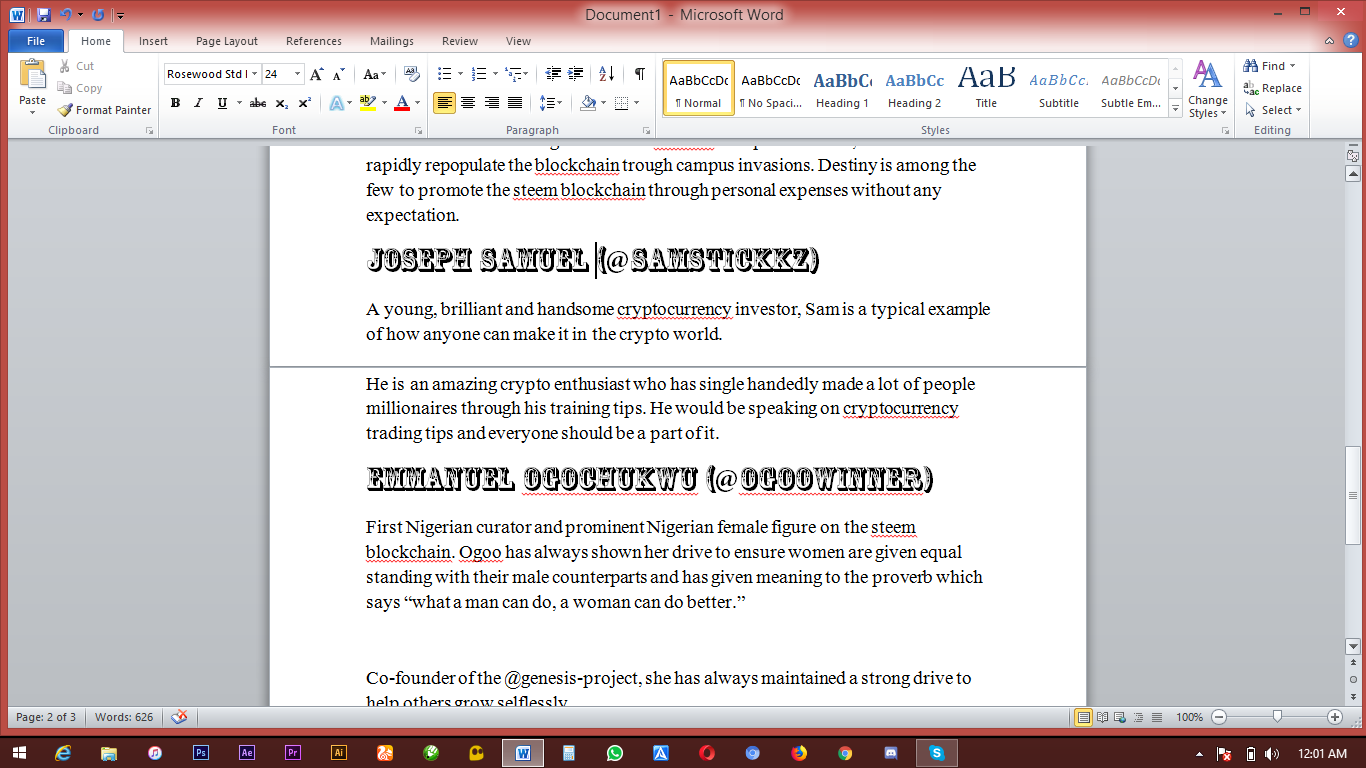Screen dimensions: 1366x768
Task: Click the Strikethrough icon
Action: [x=258, y=103]
